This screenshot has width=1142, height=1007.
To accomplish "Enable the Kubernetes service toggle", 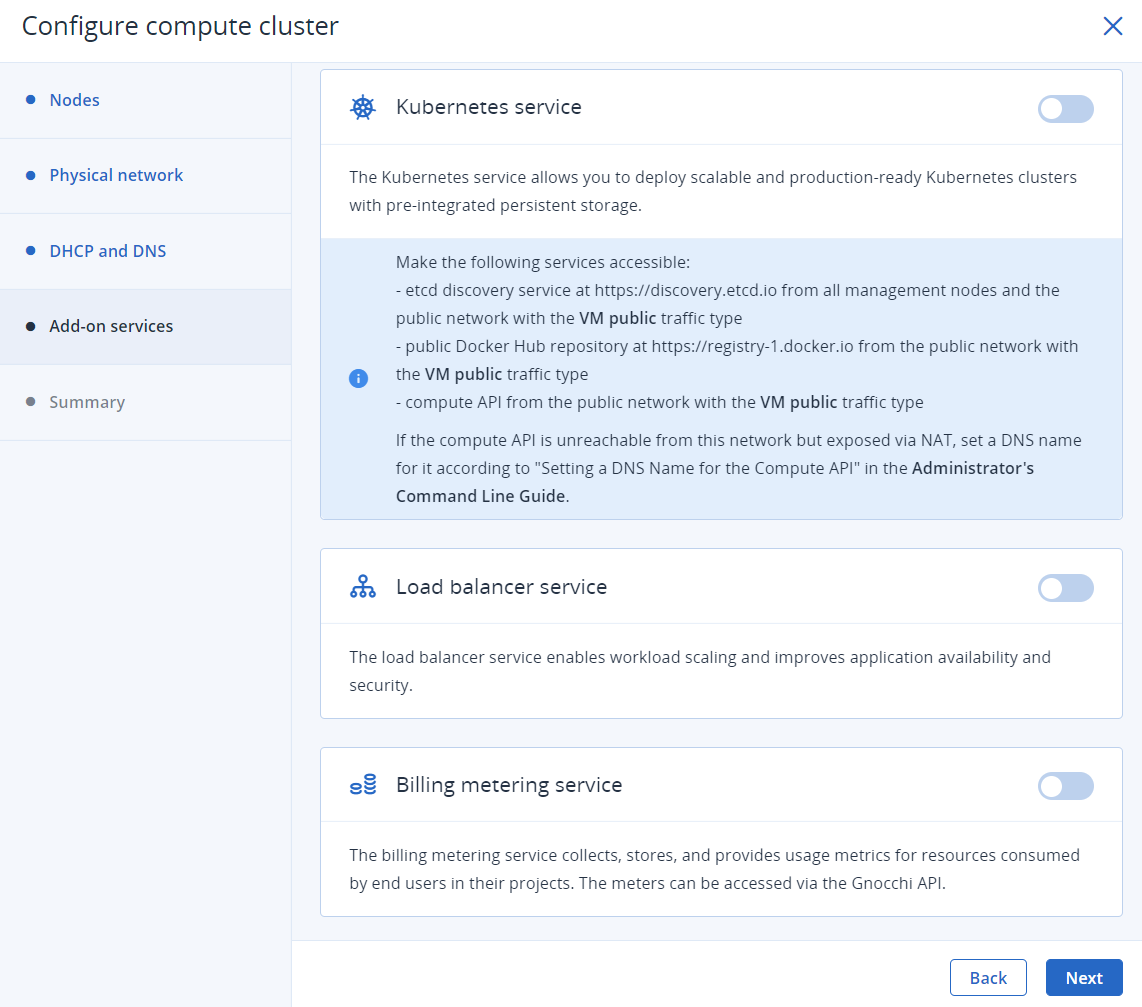I will point(1065,109).
